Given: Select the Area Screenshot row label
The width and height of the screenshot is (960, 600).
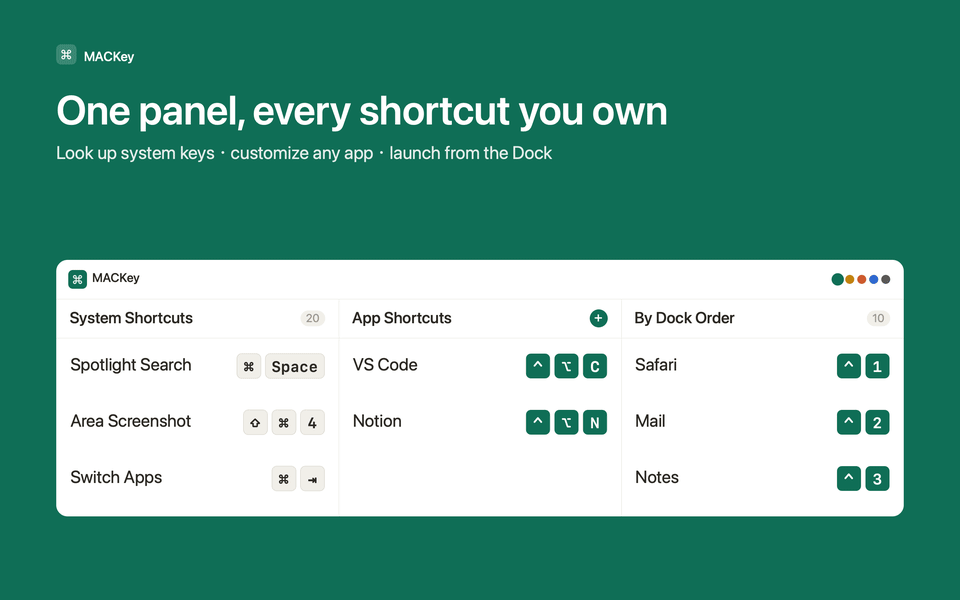Looking at the screenshot, I should coord(130,421).
